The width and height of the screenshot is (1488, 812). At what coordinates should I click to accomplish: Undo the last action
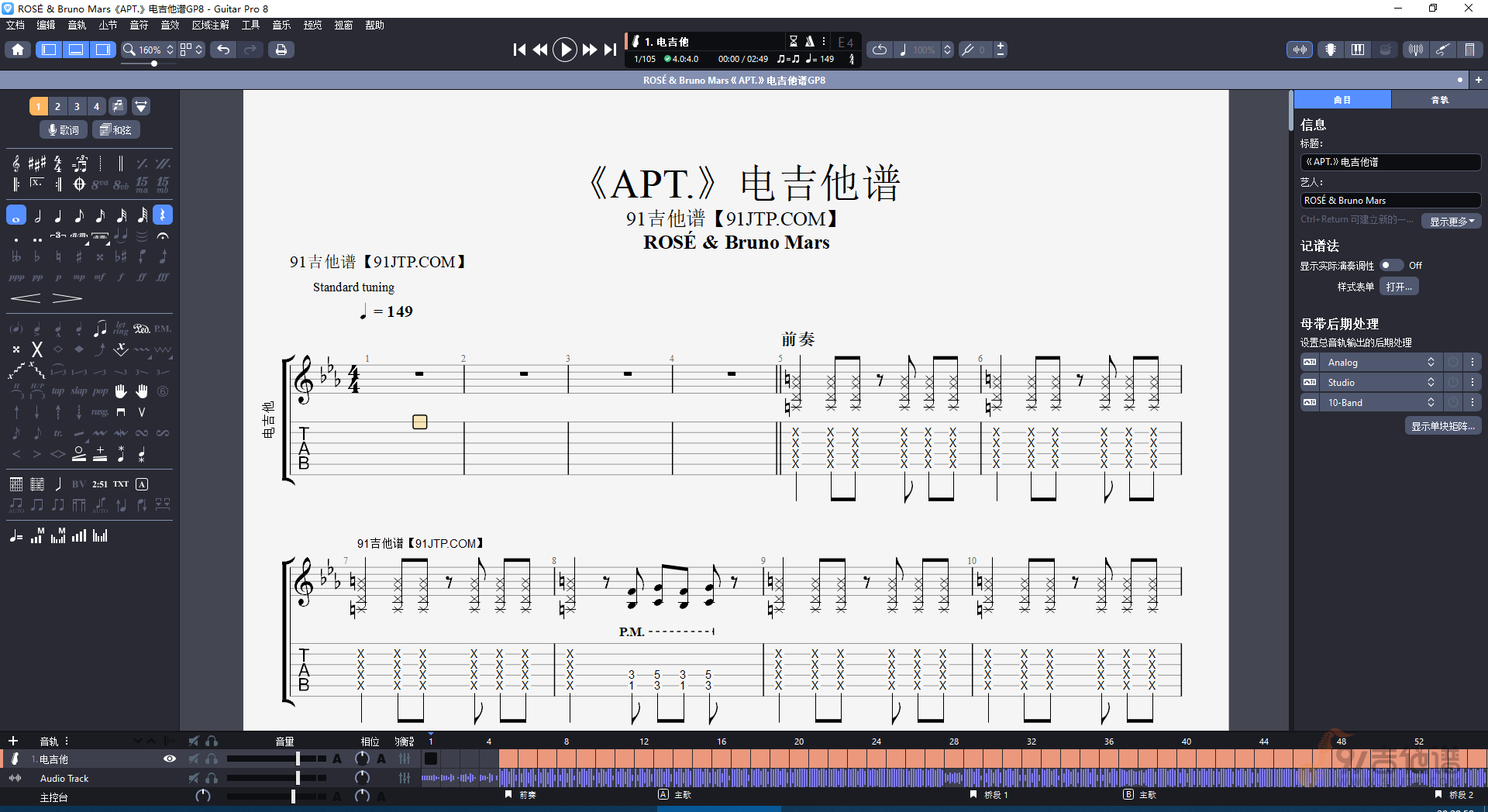click(223, 50)
